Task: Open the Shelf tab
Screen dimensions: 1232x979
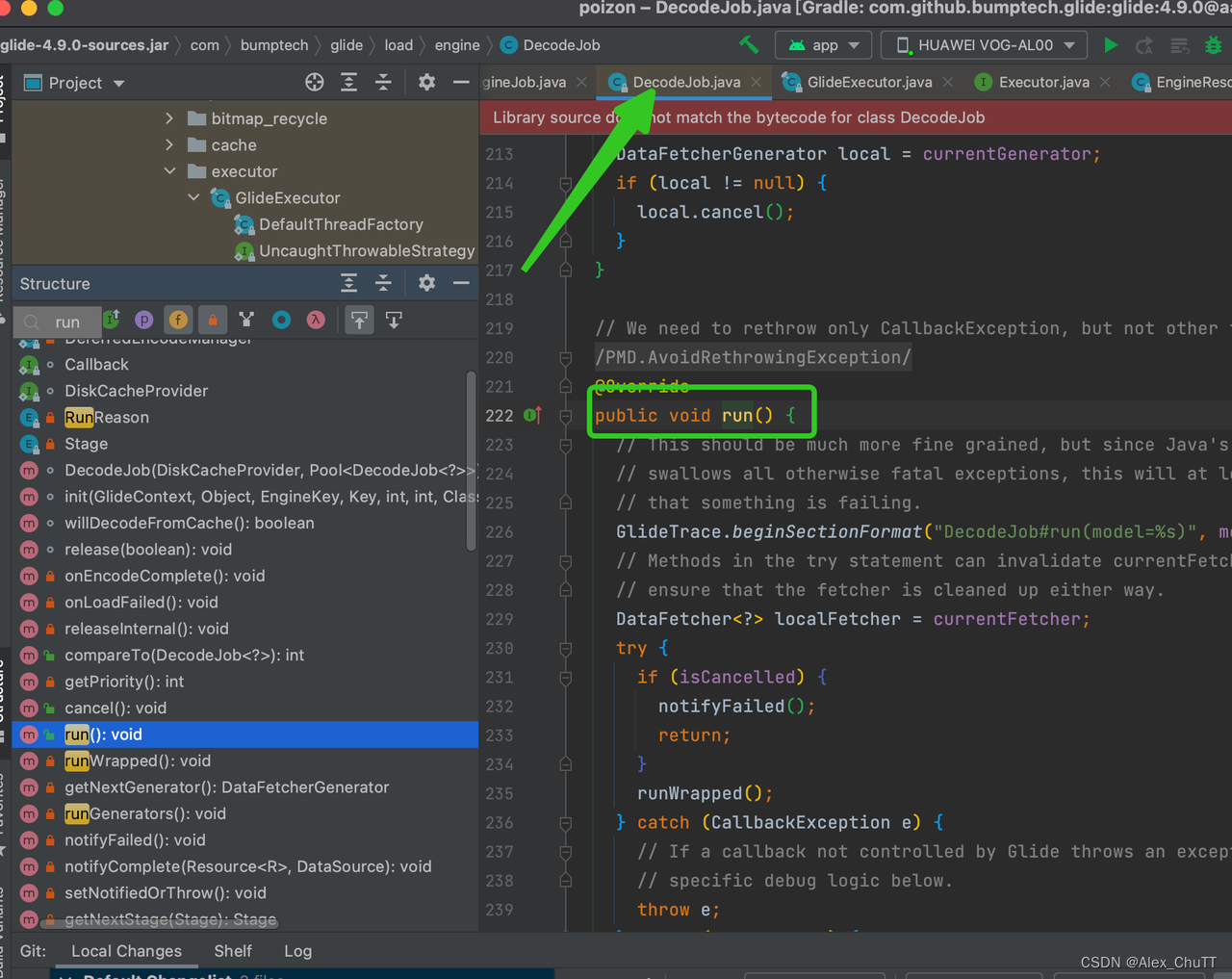Action: (x=233, y=951)
